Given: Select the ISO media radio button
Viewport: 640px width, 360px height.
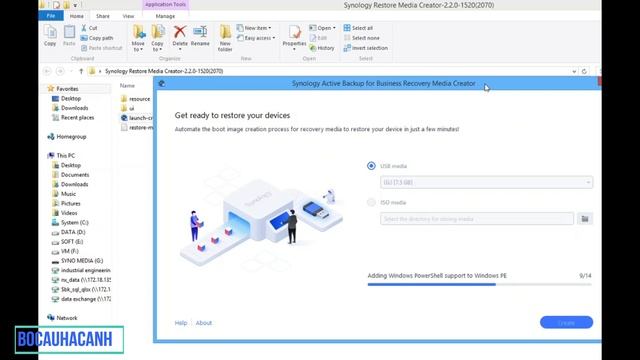Looking at the screenshot, I should pyautogui.click(x=371, y=202).
